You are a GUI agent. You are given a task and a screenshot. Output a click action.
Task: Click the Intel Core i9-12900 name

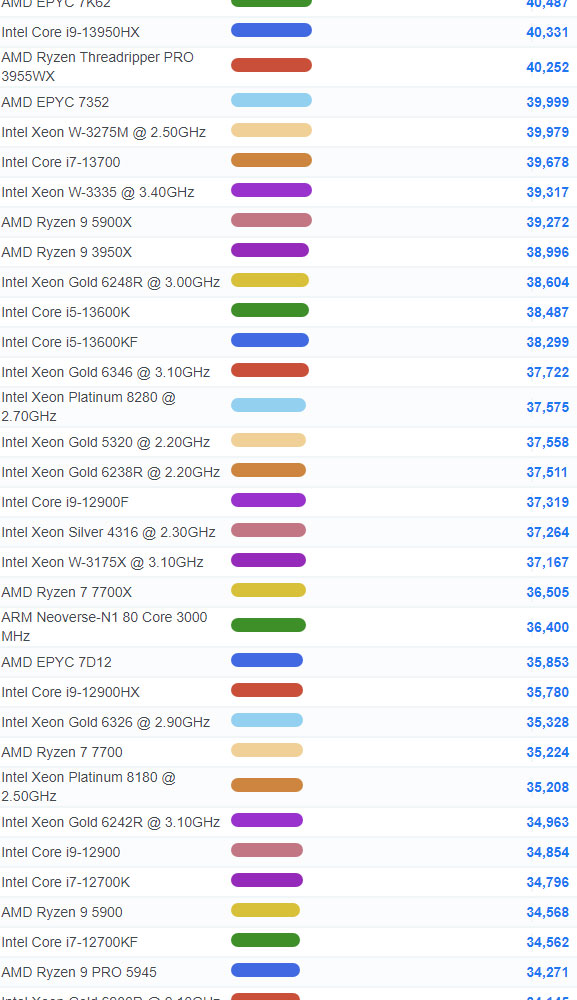point(61,852)
